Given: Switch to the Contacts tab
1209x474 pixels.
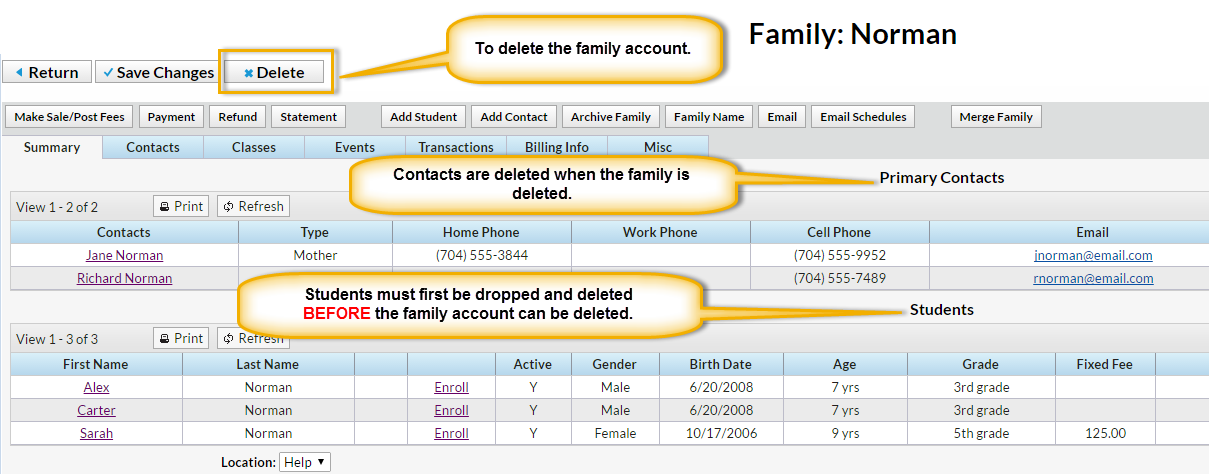Looking at the screenshot, I should click(x=153, y=147).
